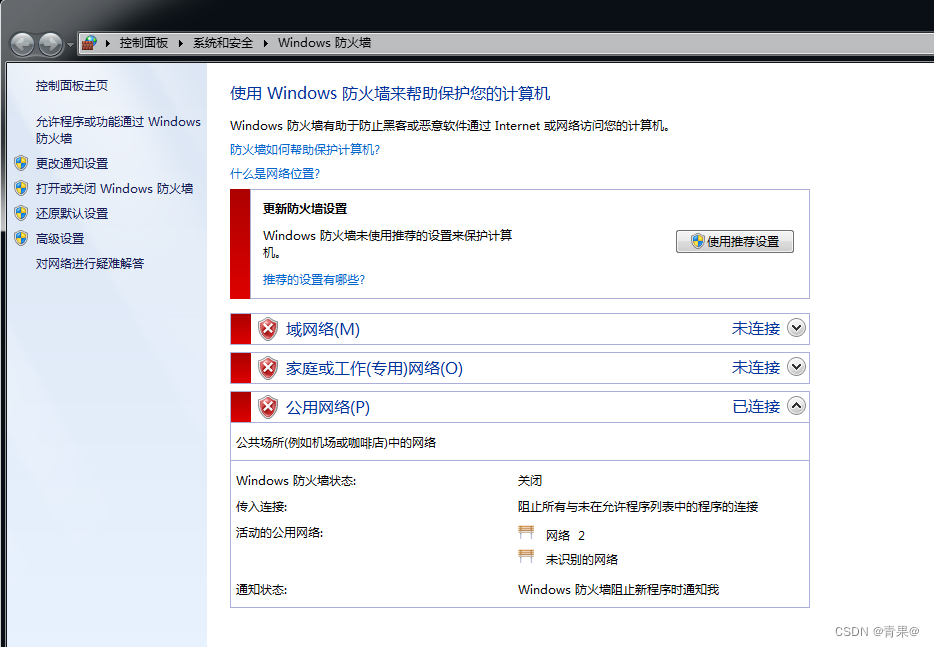Open 对网络进行疑难解答 sidebar link
Viewport: 934px width, 647px height.
pyautogui.click(x=90, y=263)
